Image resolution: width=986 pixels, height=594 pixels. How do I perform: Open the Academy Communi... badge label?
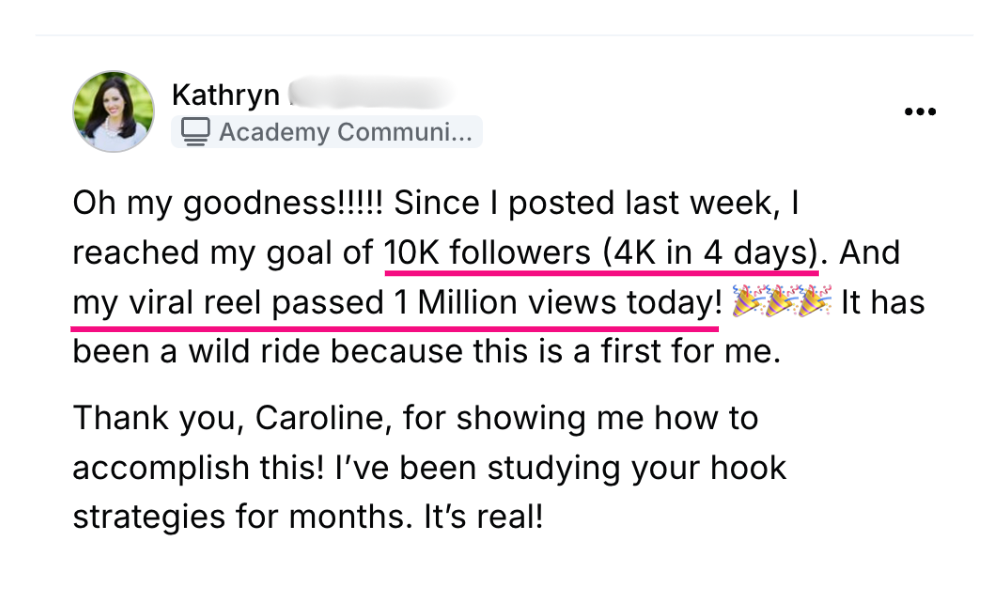click(x=344, y=131)
